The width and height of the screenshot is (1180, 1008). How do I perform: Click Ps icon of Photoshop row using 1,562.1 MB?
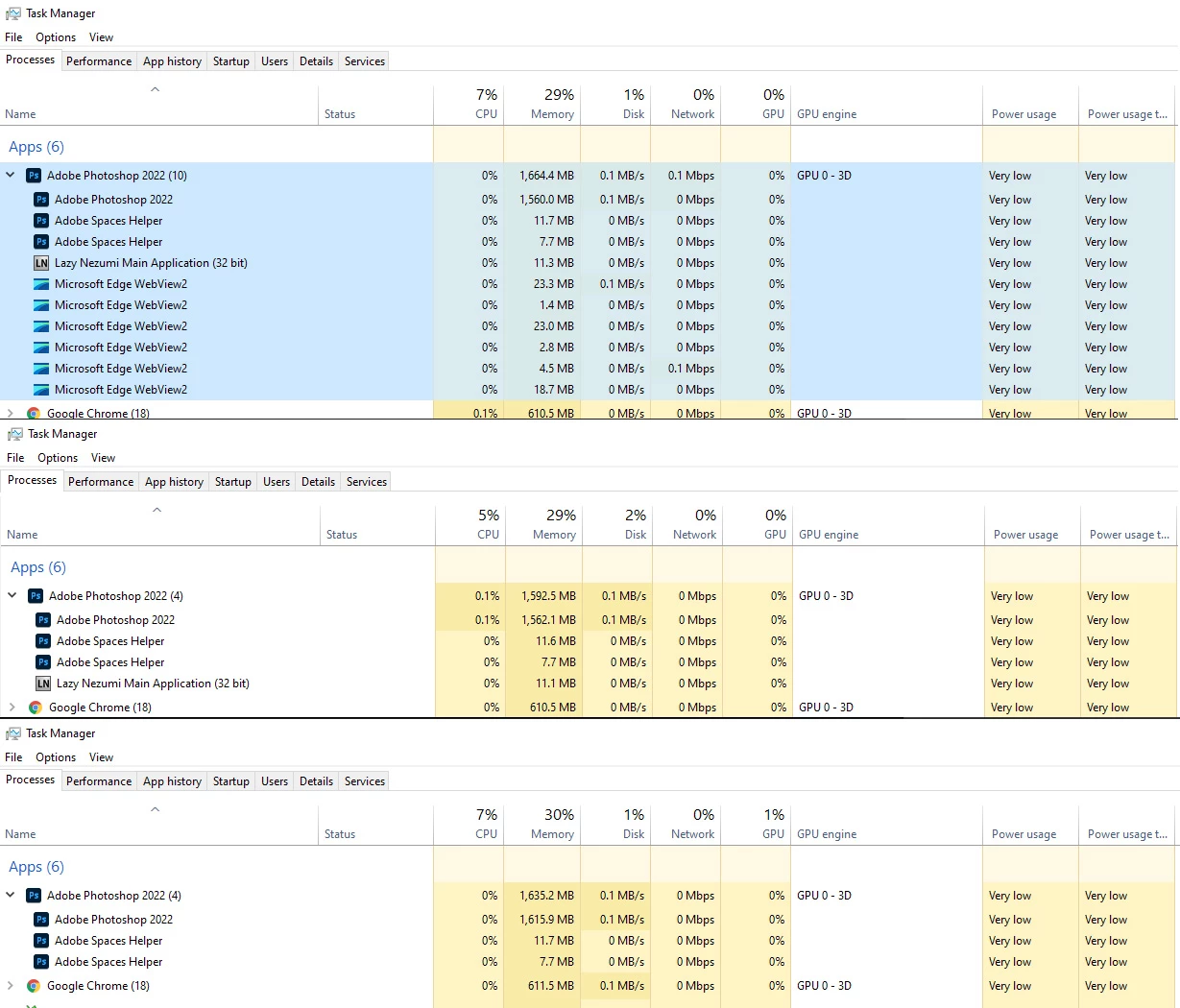pos(43,620)
